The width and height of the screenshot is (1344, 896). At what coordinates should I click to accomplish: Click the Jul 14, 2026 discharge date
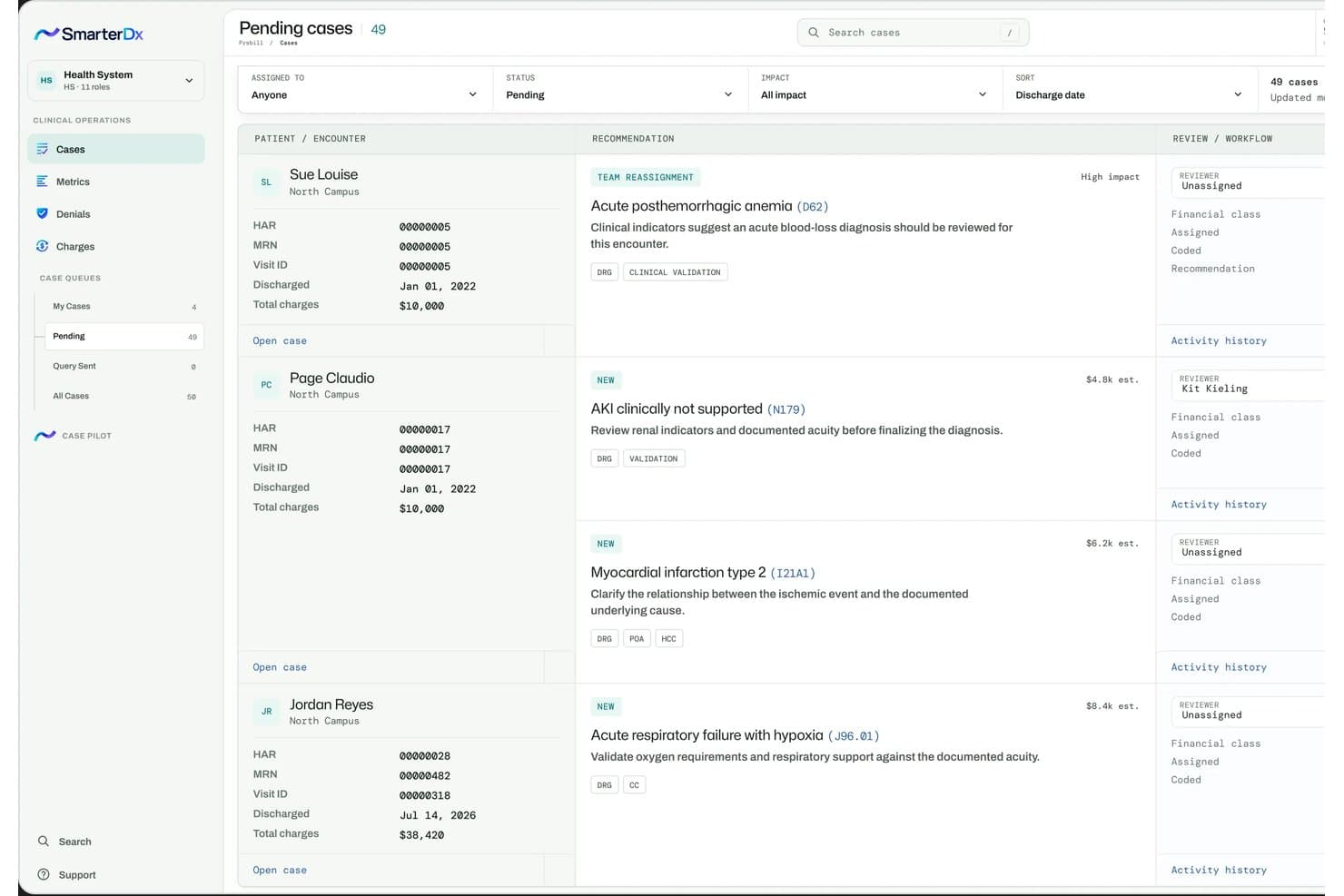[x=438, y=815]
